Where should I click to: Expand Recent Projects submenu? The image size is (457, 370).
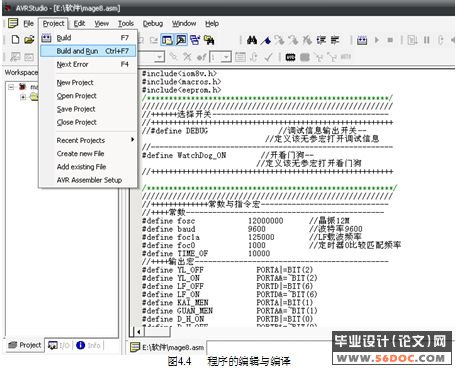tap(88, 140)
